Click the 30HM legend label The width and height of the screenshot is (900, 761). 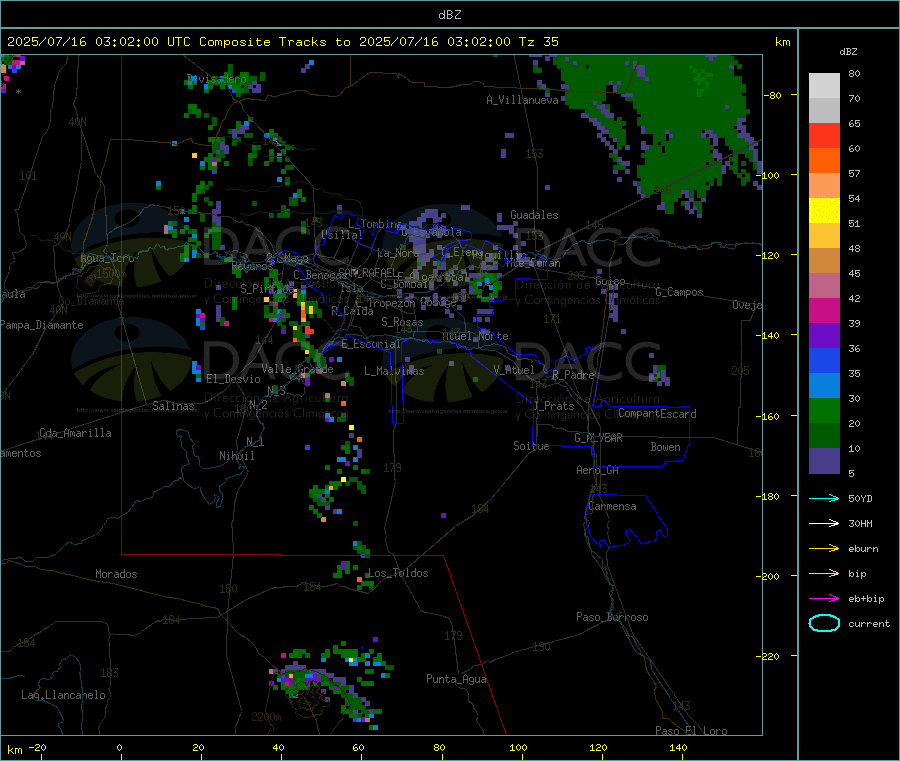[860, 523]
